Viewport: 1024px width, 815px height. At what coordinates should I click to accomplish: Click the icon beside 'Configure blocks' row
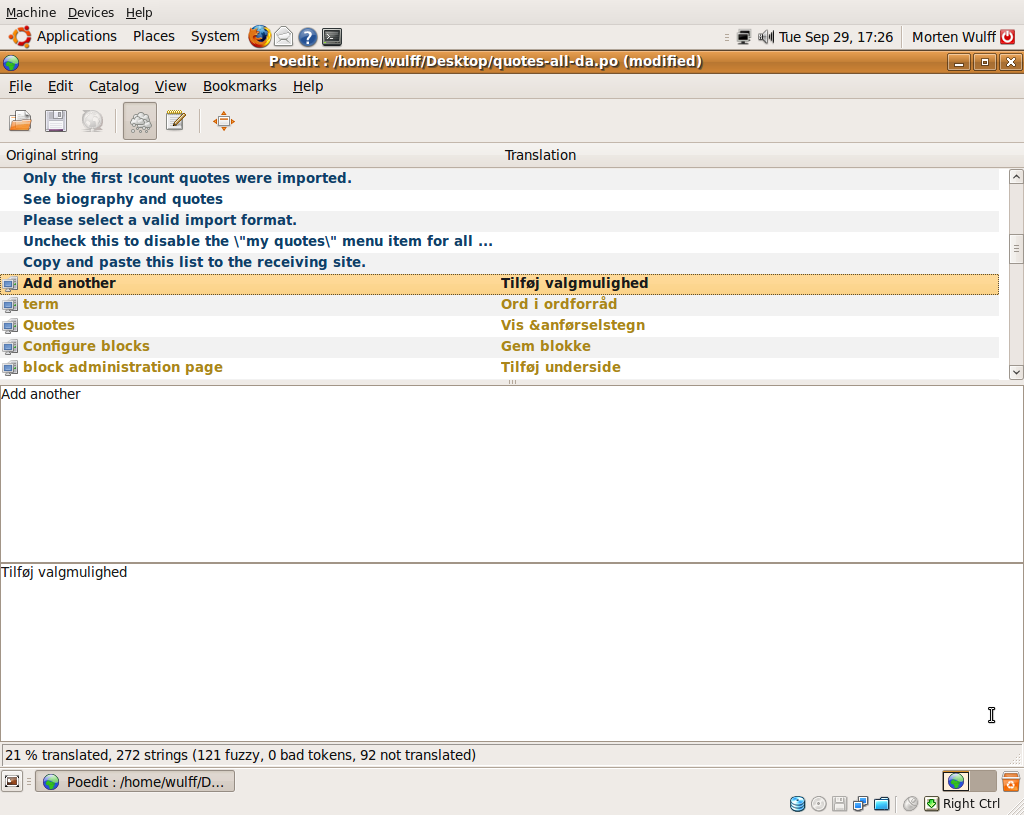tap(10, 347)
